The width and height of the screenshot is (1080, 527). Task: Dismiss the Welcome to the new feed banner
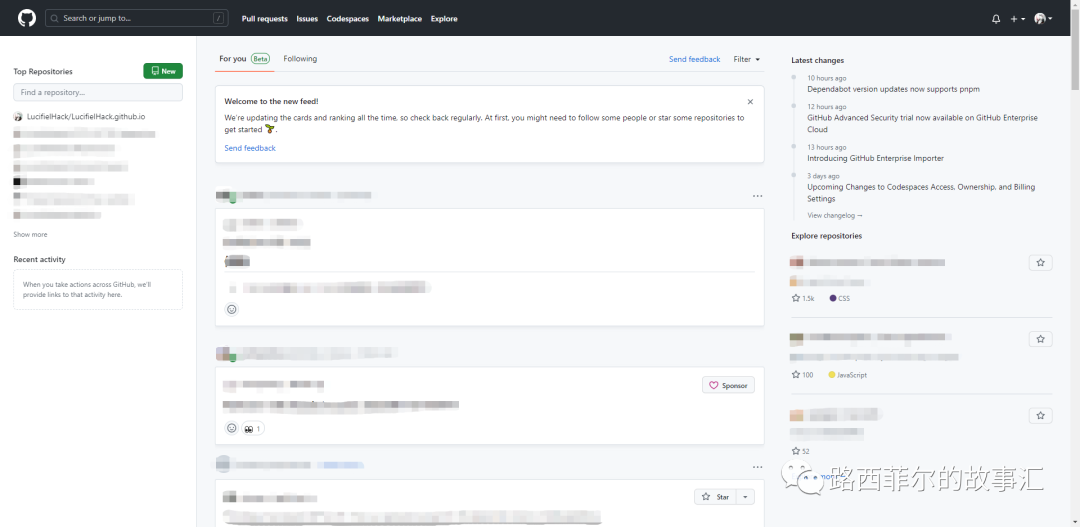750,102
